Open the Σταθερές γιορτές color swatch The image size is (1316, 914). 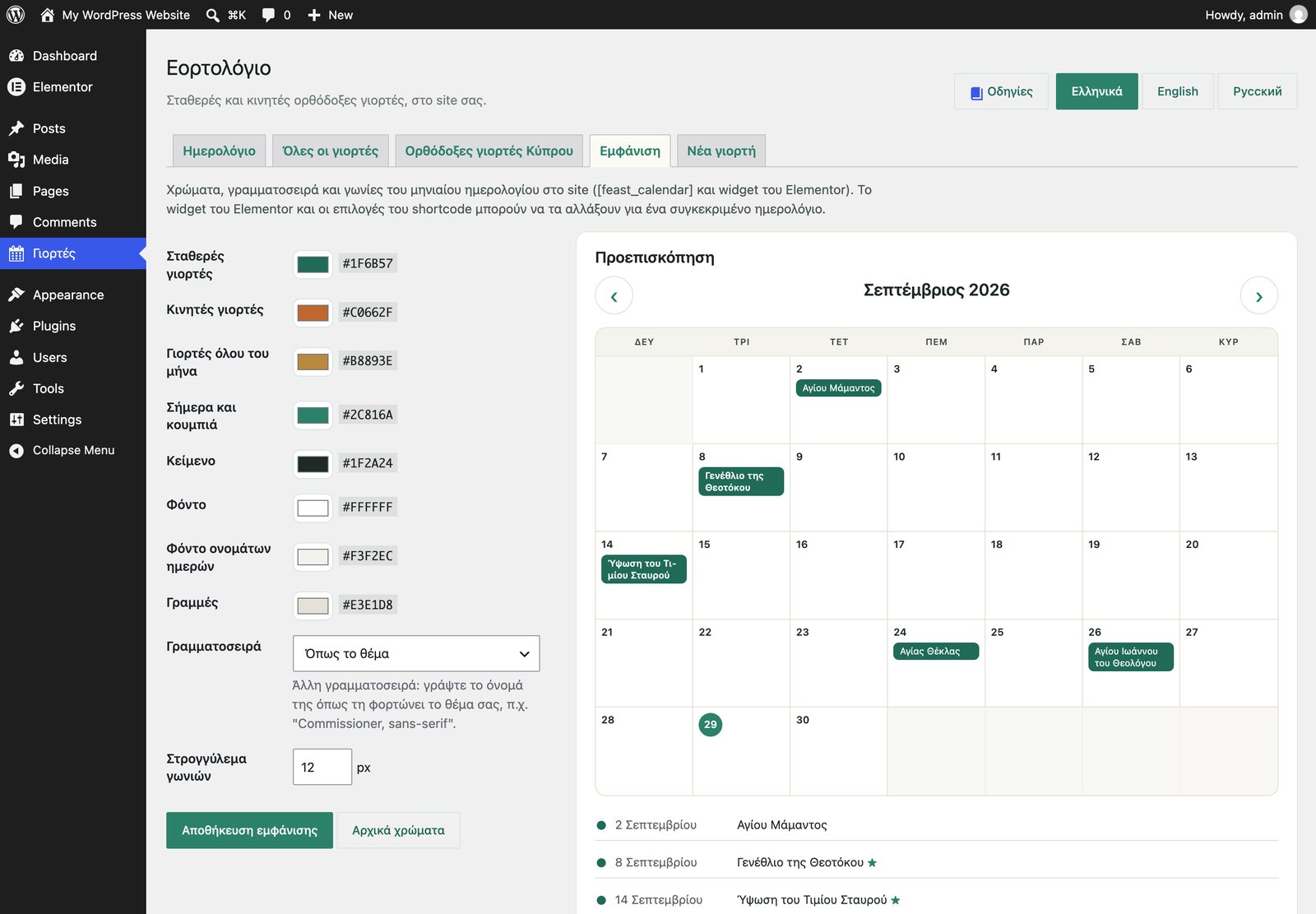[x=313, y=264]
